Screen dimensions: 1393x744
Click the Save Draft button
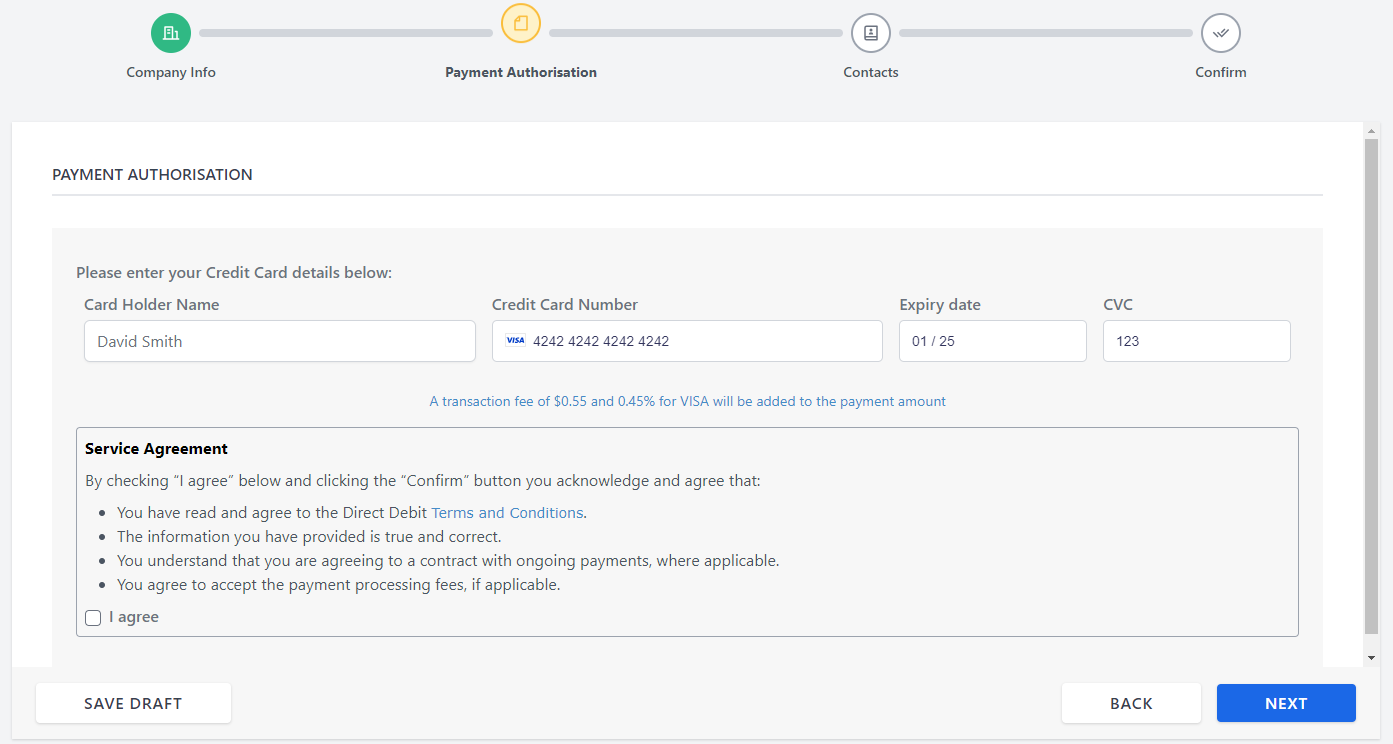[x=133, y=703]
